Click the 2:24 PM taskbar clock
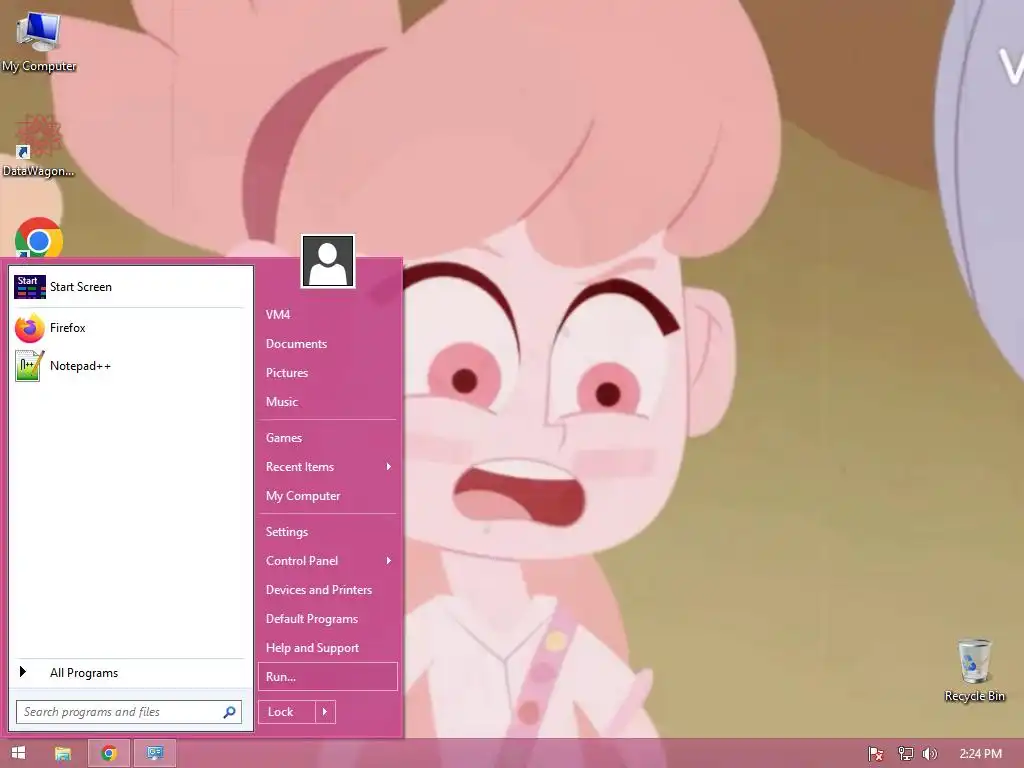This screenshot has height=768, width=1024. coord(981,754)
